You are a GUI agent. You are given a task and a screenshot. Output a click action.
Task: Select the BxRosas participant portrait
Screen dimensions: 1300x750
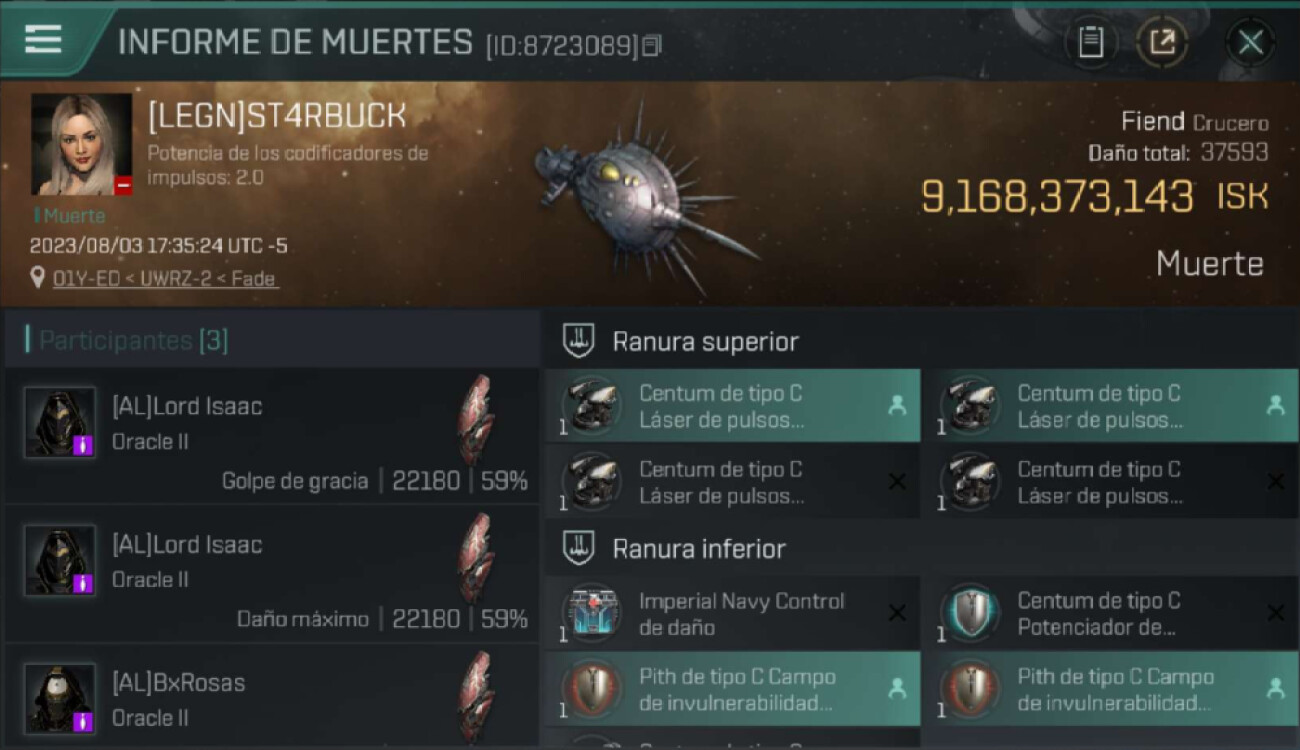coord(60,698)
